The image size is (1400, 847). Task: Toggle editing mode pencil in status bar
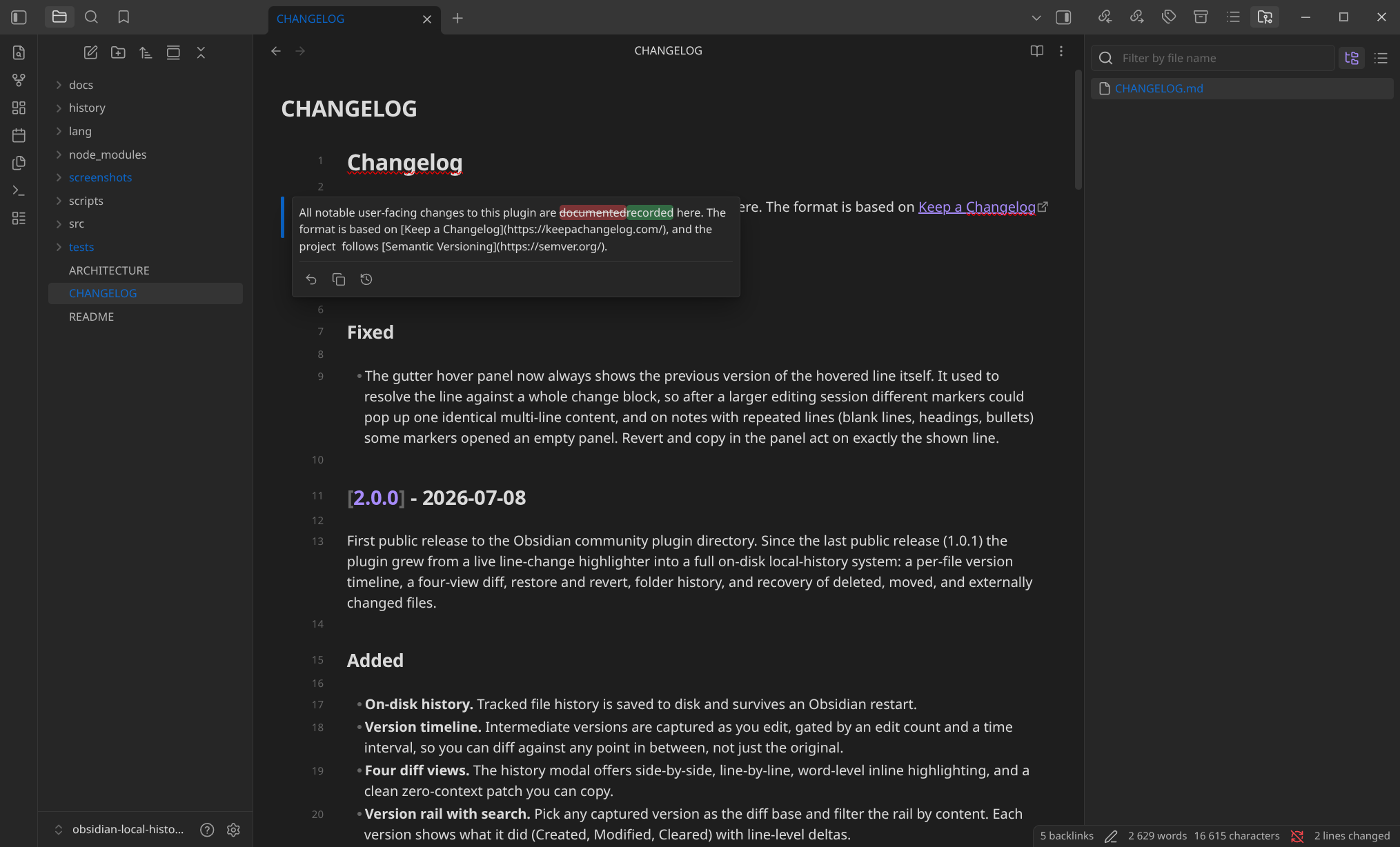[x=1111, y=836]
